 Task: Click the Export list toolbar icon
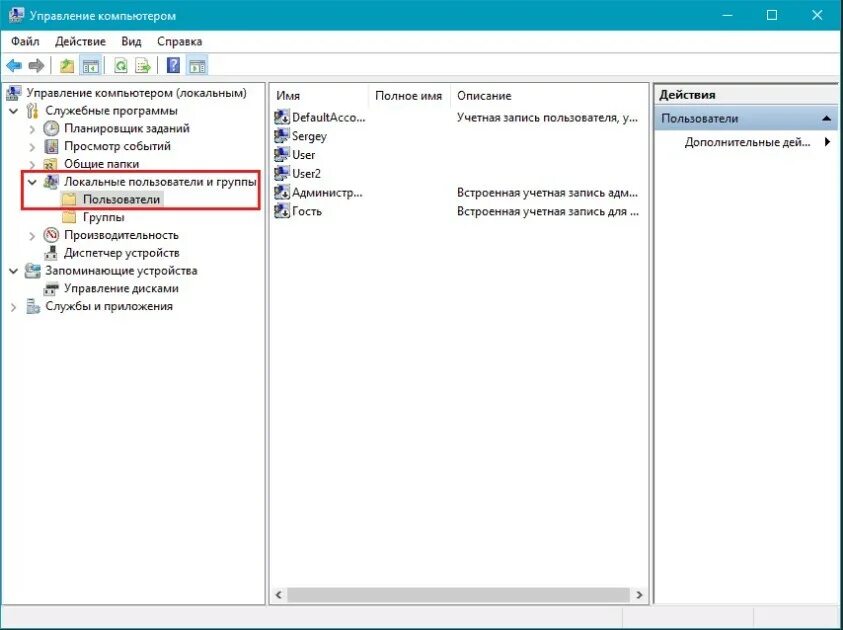[143, 66]
